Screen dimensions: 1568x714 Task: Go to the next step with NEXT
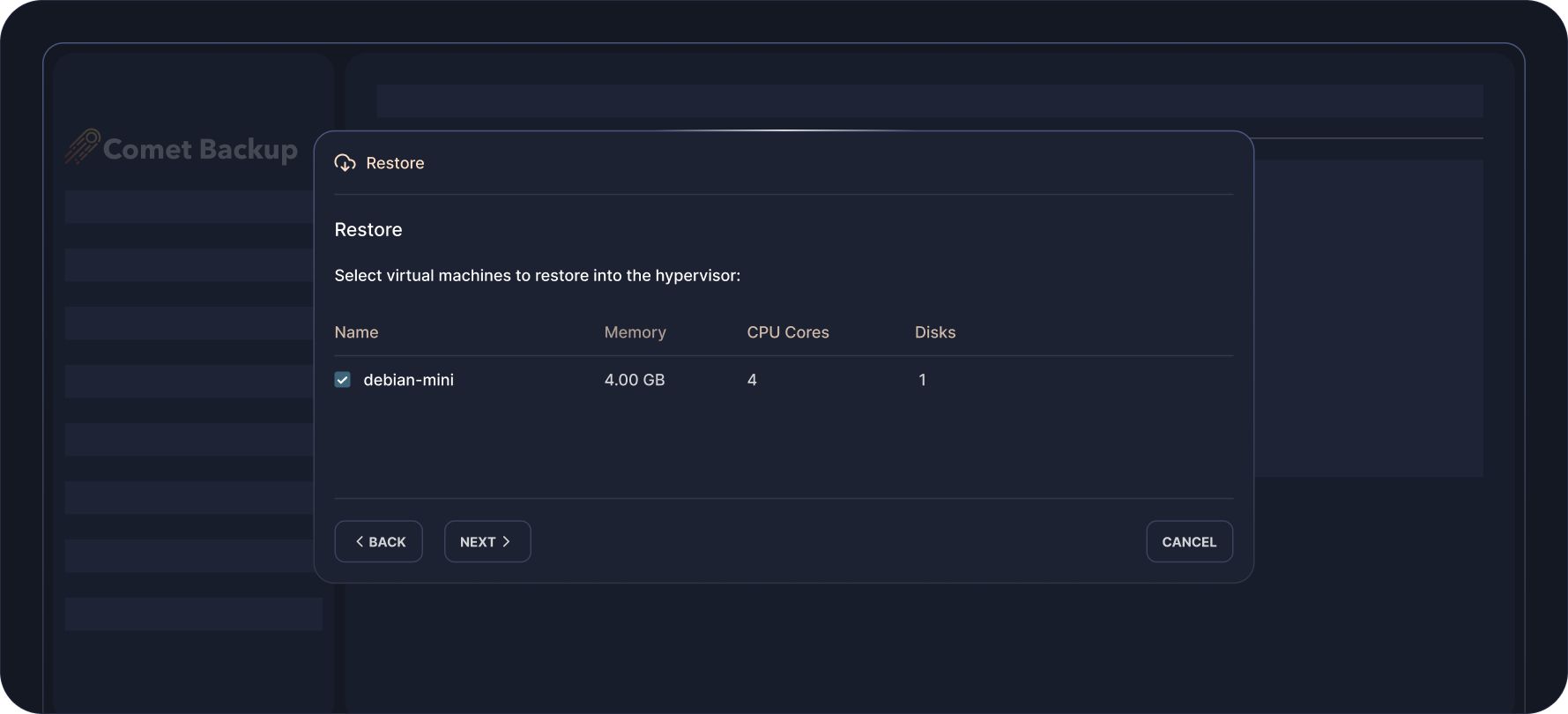[x=487, y=541]
